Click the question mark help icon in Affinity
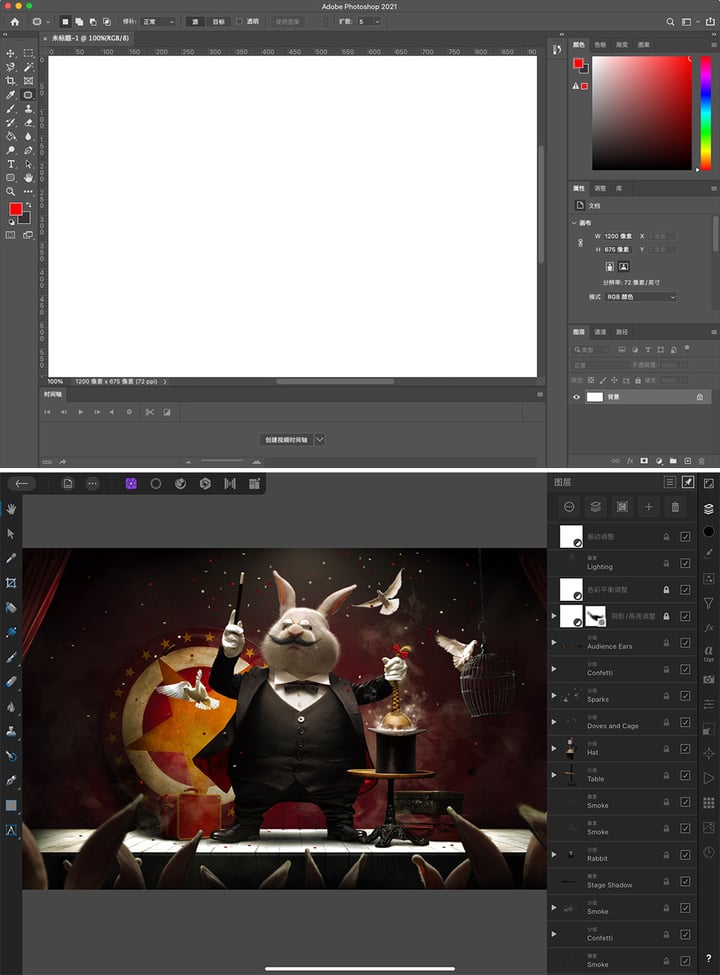Image resolution: width=720 pixels, height=975 pixels. (708, 958)
